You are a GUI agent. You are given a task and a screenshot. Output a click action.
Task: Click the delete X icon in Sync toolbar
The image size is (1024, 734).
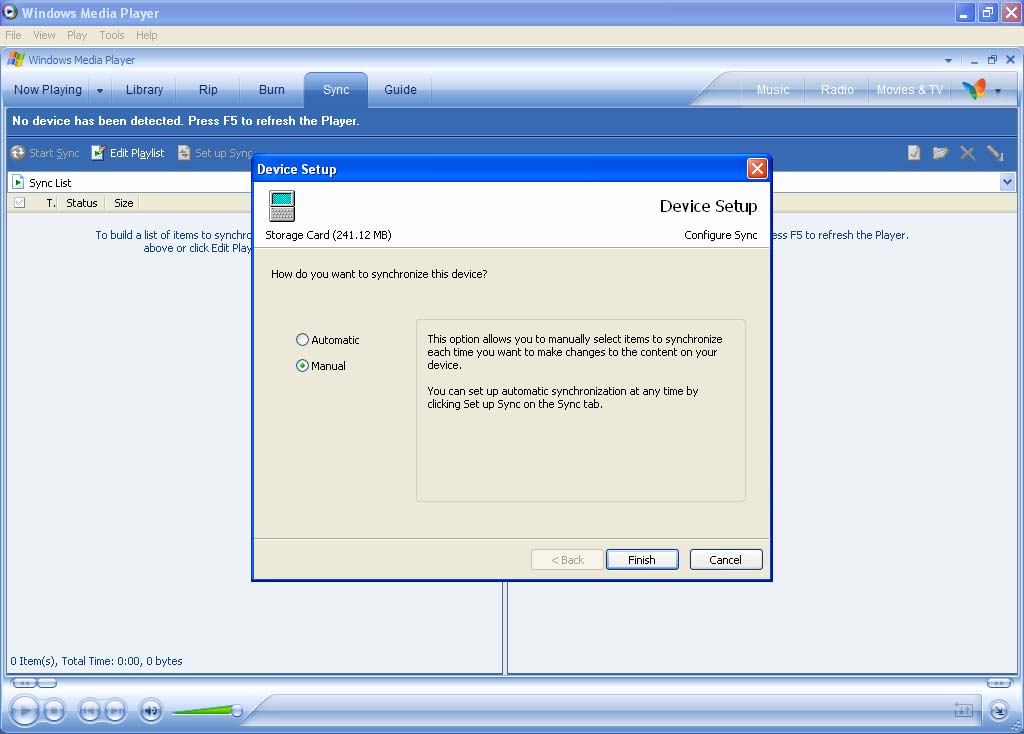967,153
